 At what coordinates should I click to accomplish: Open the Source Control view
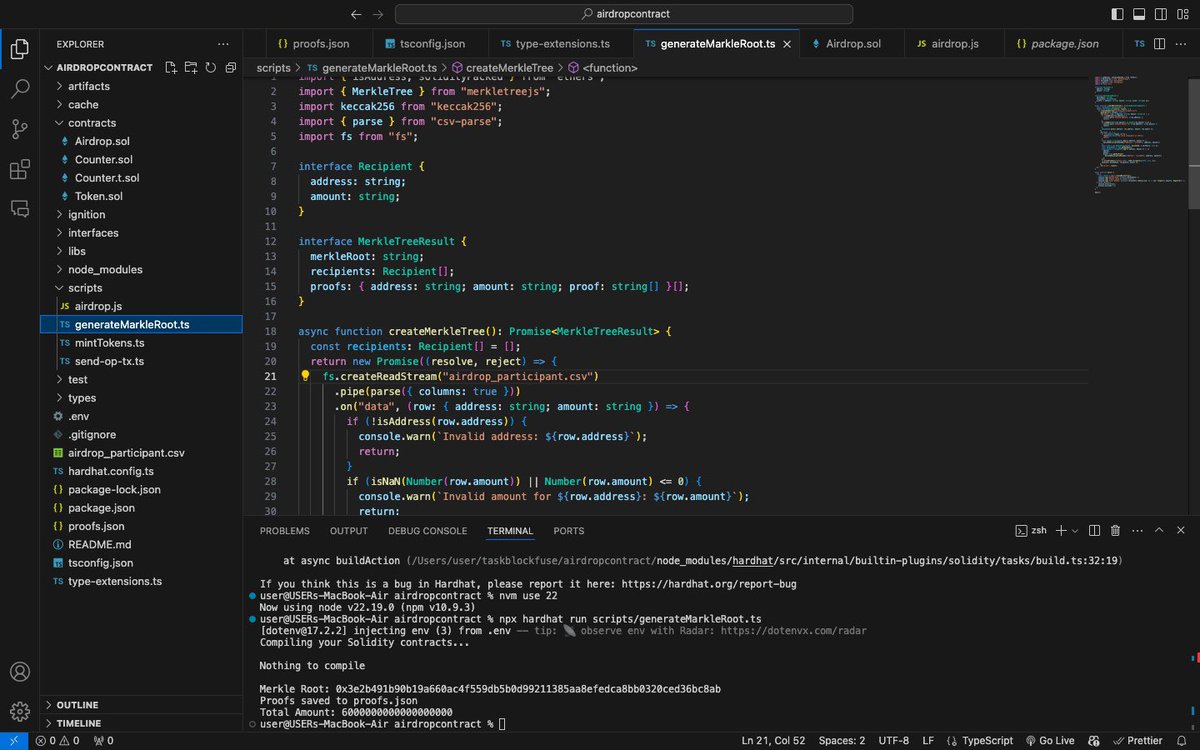tap(19, 129)
